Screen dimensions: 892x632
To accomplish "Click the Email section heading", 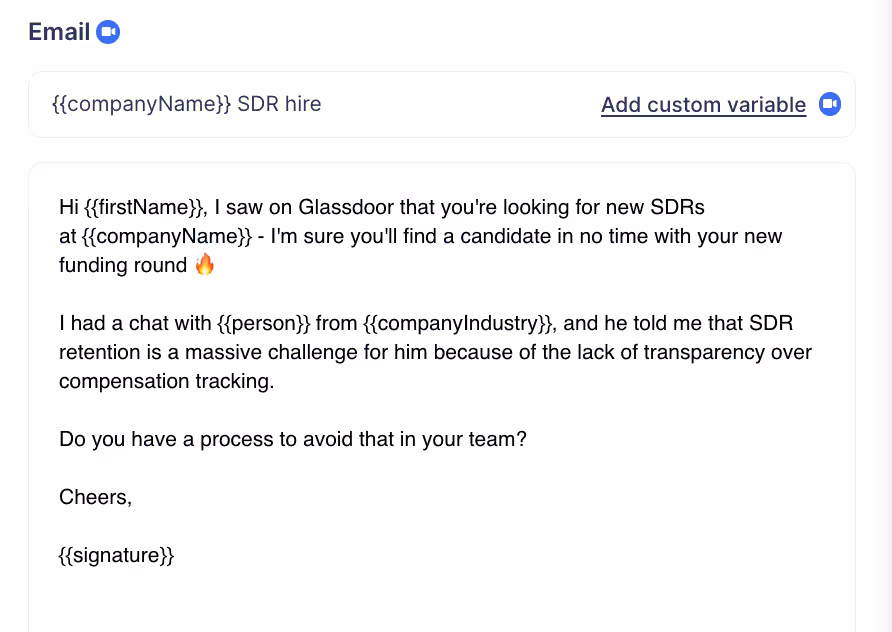I will coord(59,32).
